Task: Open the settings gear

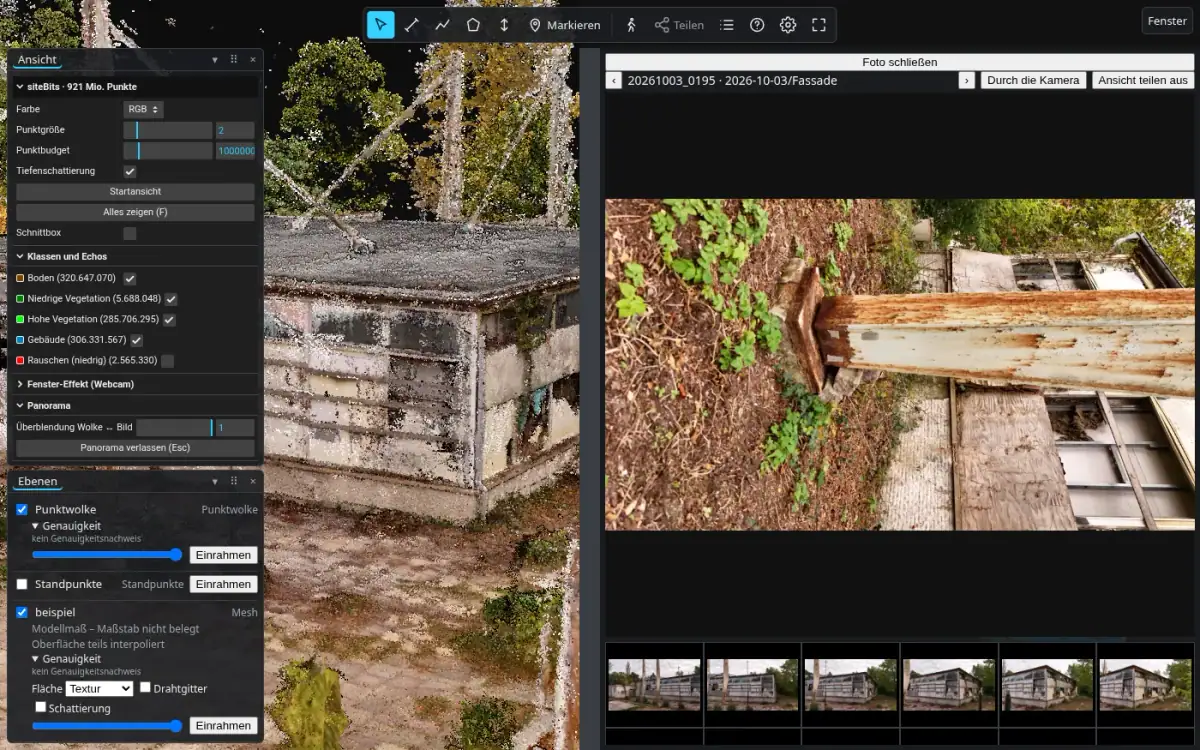Action: tap(788, 25)
